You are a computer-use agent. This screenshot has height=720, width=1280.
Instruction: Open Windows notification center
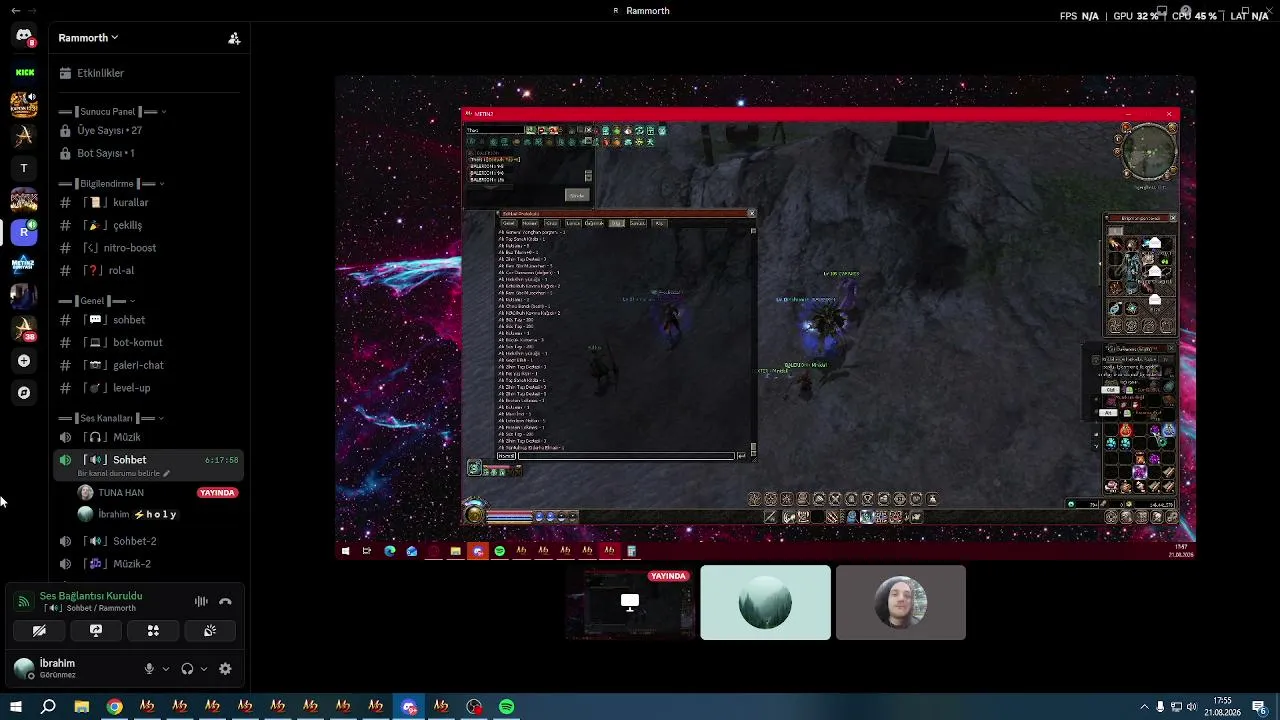pyautogui.click(x=1259, y=707)
